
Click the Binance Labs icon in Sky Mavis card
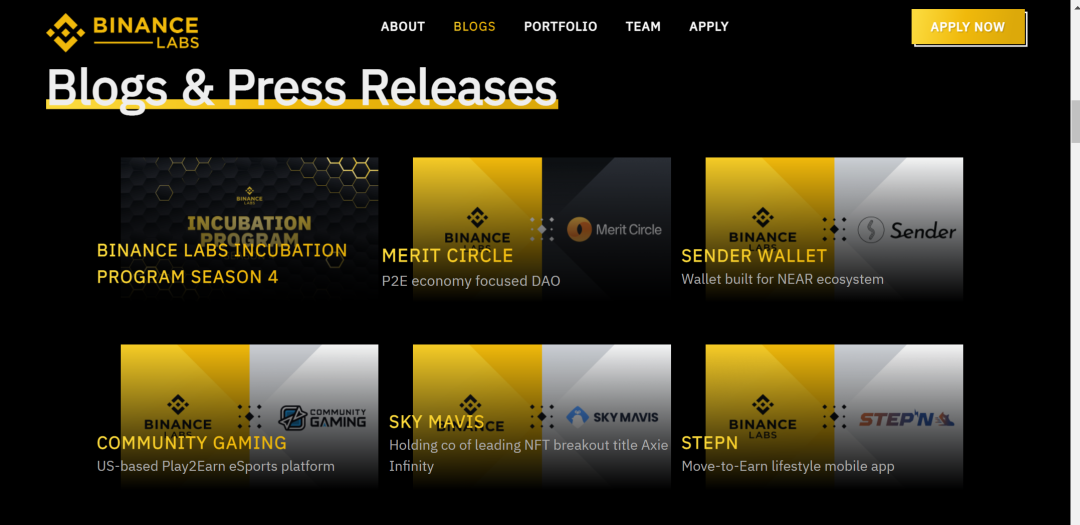(x=470, y=405)
